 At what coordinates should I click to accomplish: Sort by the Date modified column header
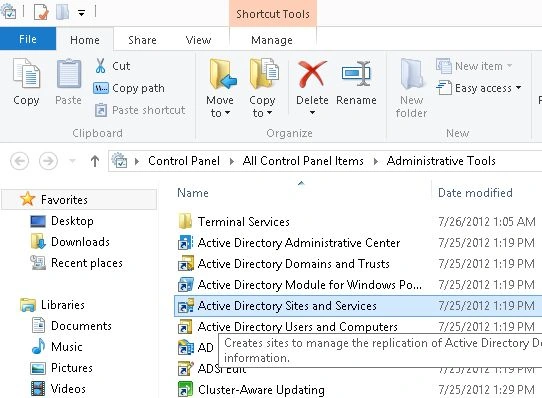tap(475, 193)
